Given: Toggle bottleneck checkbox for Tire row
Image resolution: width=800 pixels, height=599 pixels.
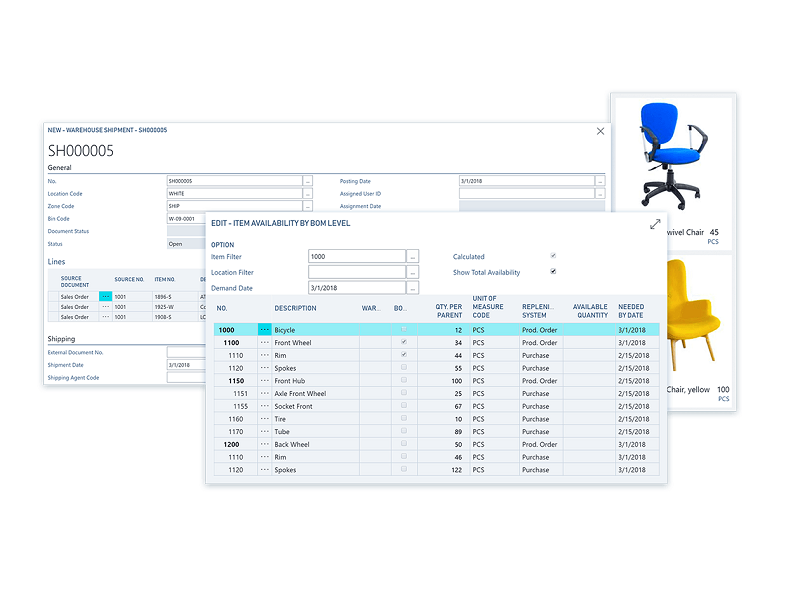Looking at the screenshot, I should [404, 418].
